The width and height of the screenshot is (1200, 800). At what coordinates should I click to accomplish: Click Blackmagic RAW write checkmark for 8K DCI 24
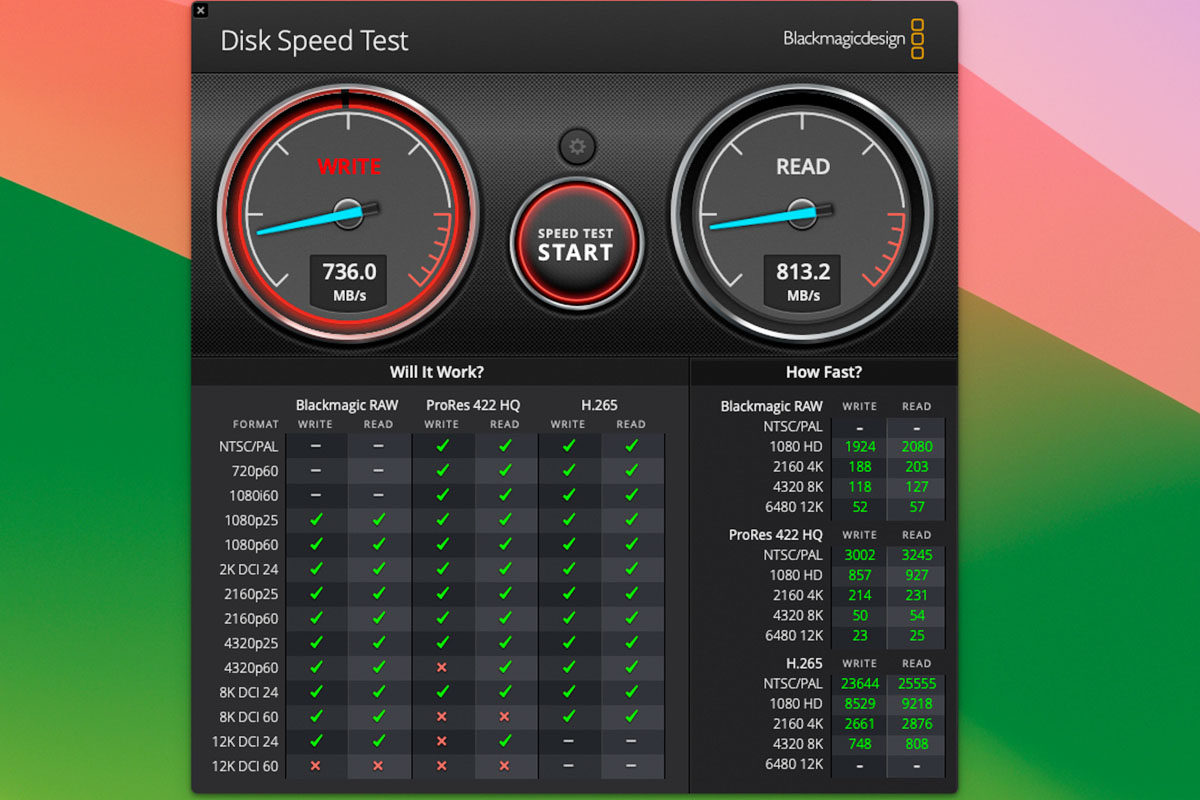pyautogui.click(x=316, y=692)
